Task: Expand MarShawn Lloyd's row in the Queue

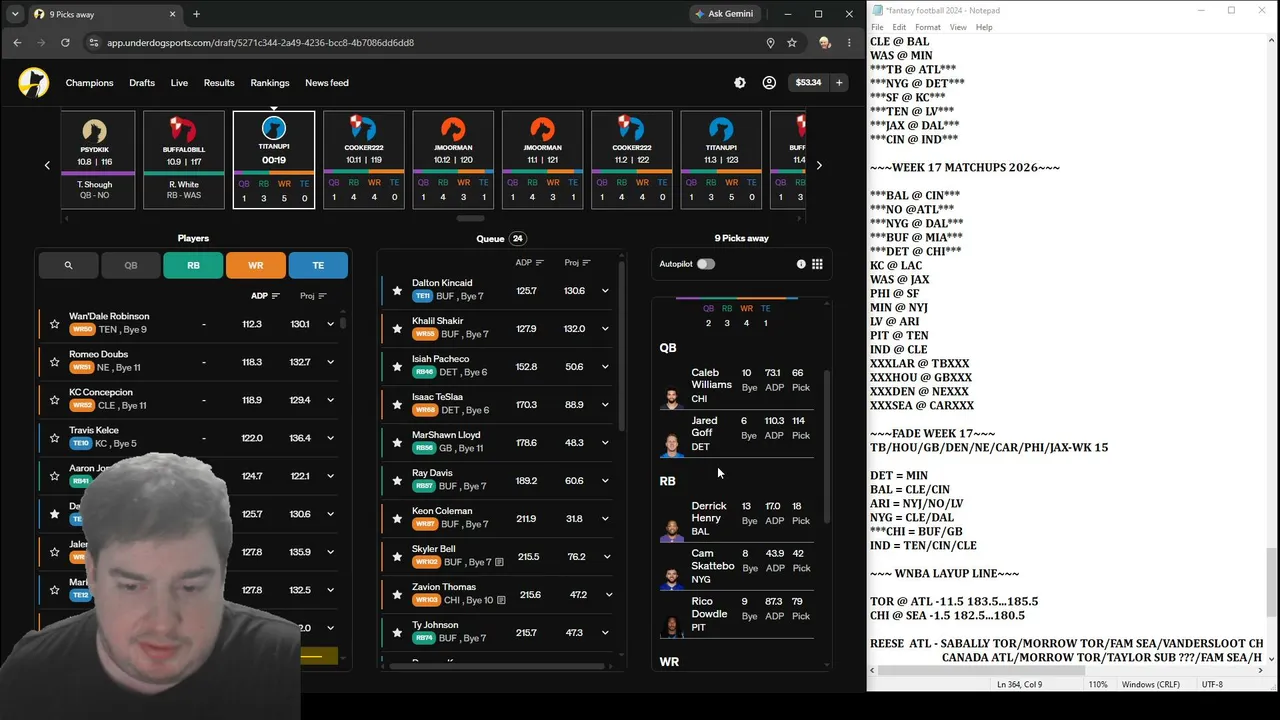Action: coord(605,443)
